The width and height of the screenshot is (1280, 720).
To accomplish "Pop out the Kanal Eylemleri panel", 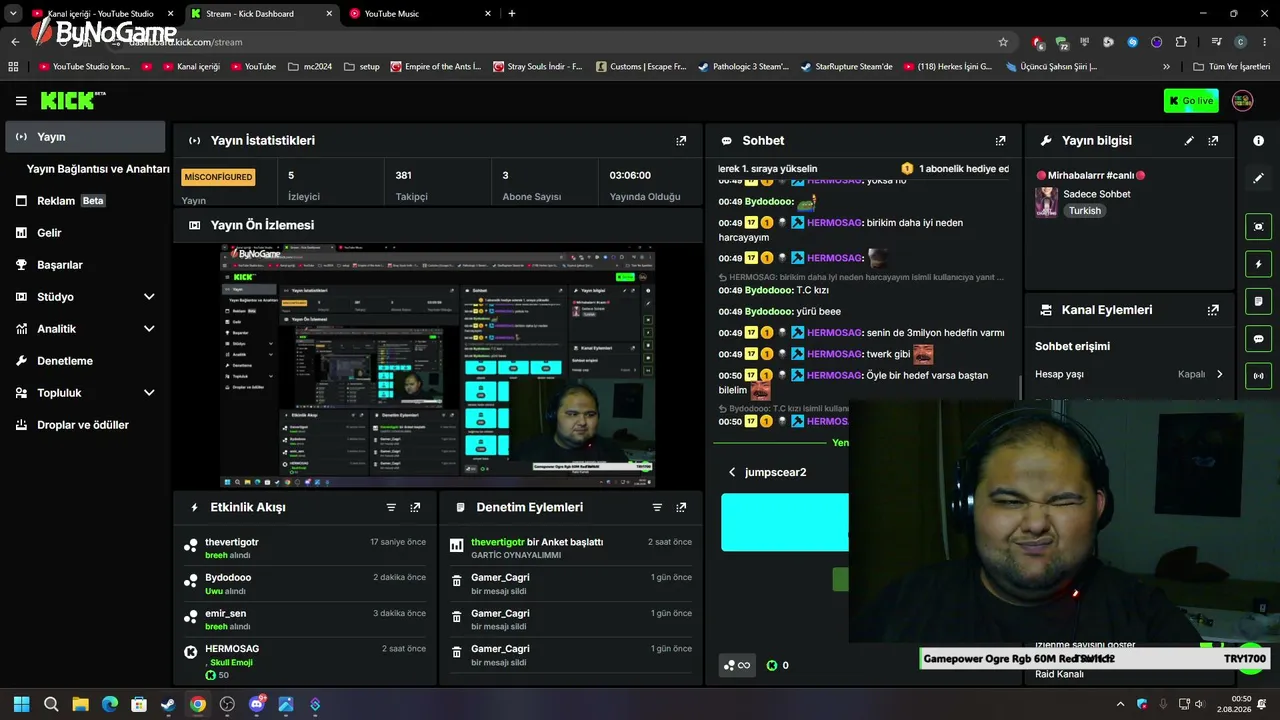I will point(1213,310).
